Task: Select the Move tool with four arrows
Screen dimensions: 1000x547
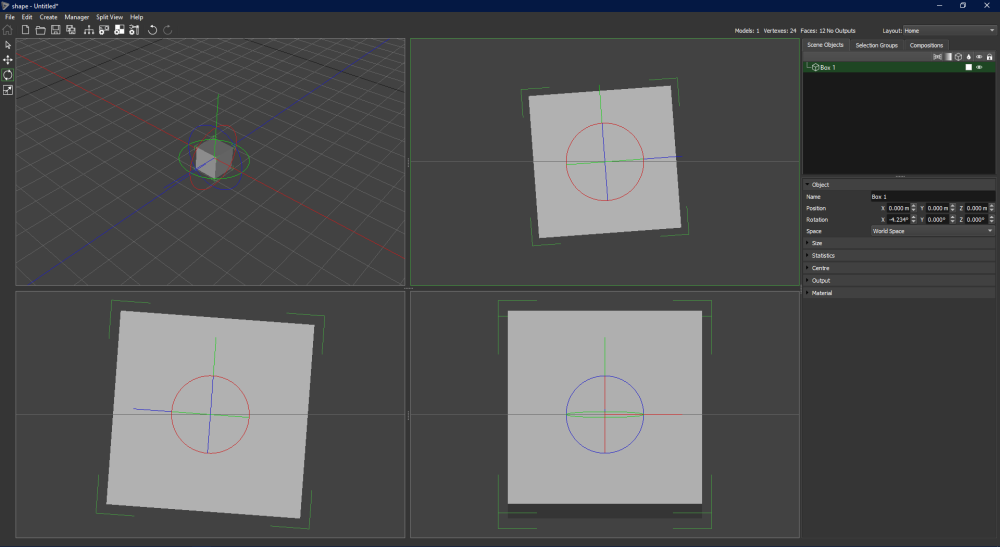Action: tap(8, 60)
